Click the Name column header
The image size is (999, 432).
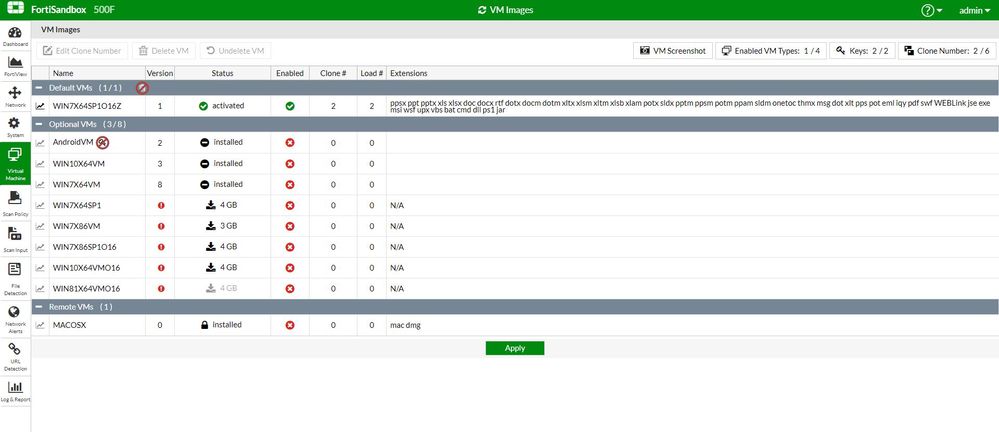pos(97,73)
